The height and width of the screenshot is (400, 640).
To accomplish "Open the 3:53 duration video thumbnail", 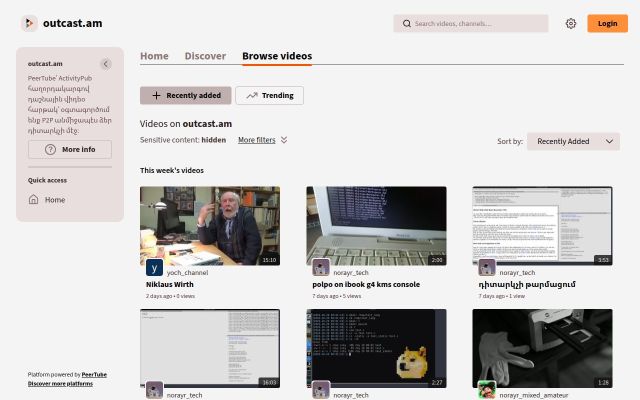I will point(542,226).
